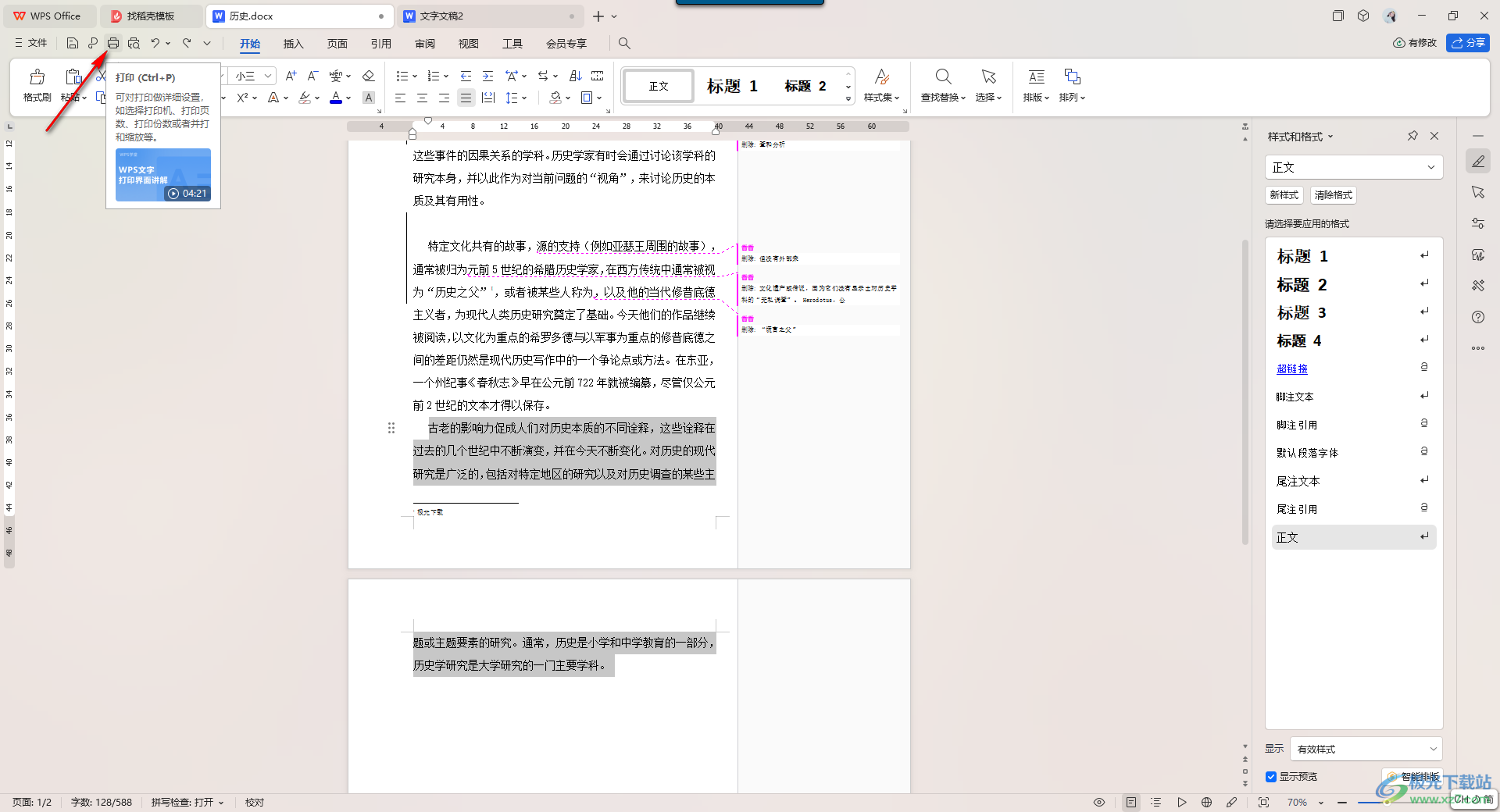Screen dimensions: 1500x812
Task: Click the help question mark in right sidebar
Action: tap(1478, 317)
